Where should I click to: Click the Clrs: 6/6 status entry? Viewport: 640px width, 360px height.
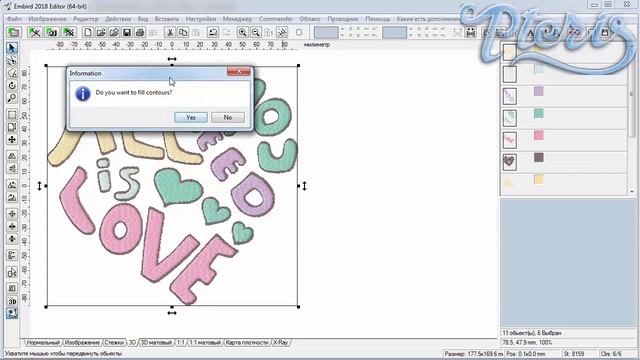611,353
